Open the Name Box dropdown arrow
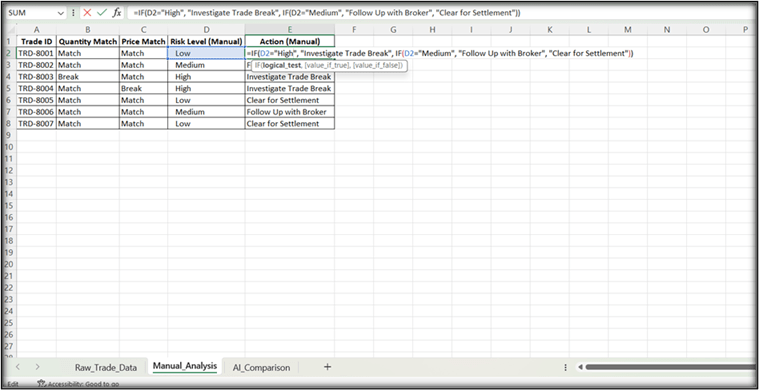Viewport: 759px width, 390px height. coord(61,13)
